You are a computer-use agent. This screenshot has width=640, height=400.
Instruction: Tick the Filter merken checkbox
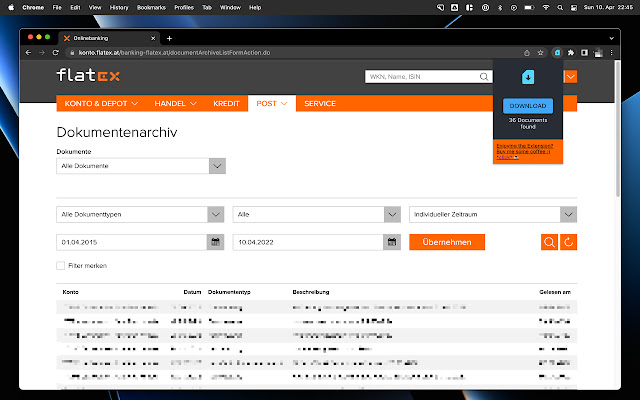[x=61, y=266]
